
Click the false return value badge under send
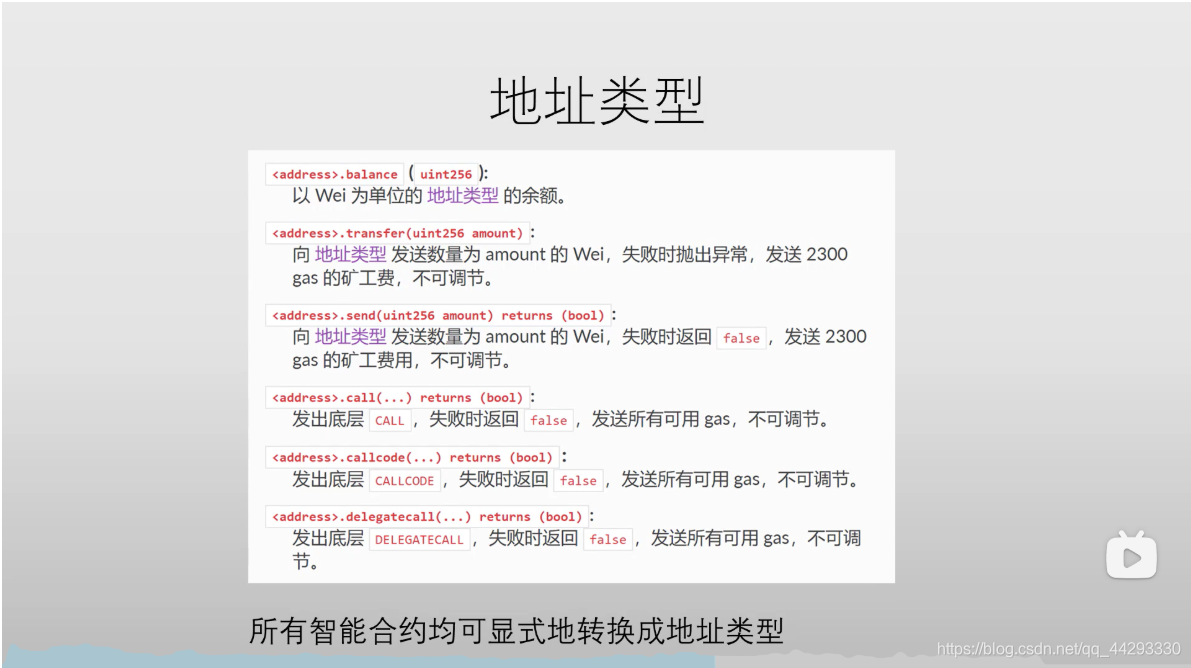(x=741, y=338)
